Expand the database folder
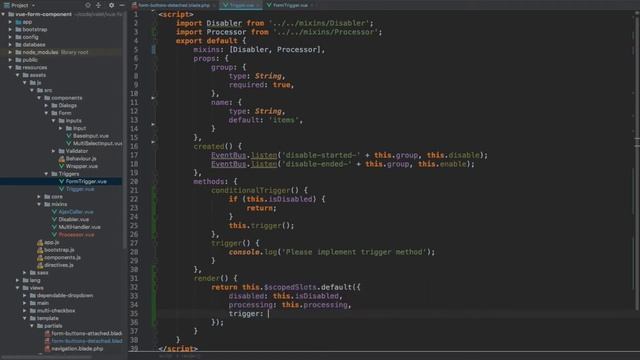640x360 pixels. point(10,45)
